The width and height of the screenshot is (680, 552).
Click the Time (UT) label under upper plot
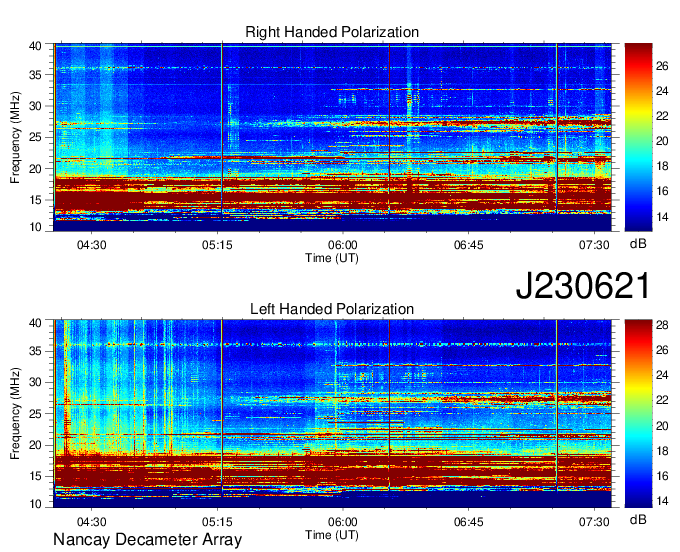(x=332, y=258)
